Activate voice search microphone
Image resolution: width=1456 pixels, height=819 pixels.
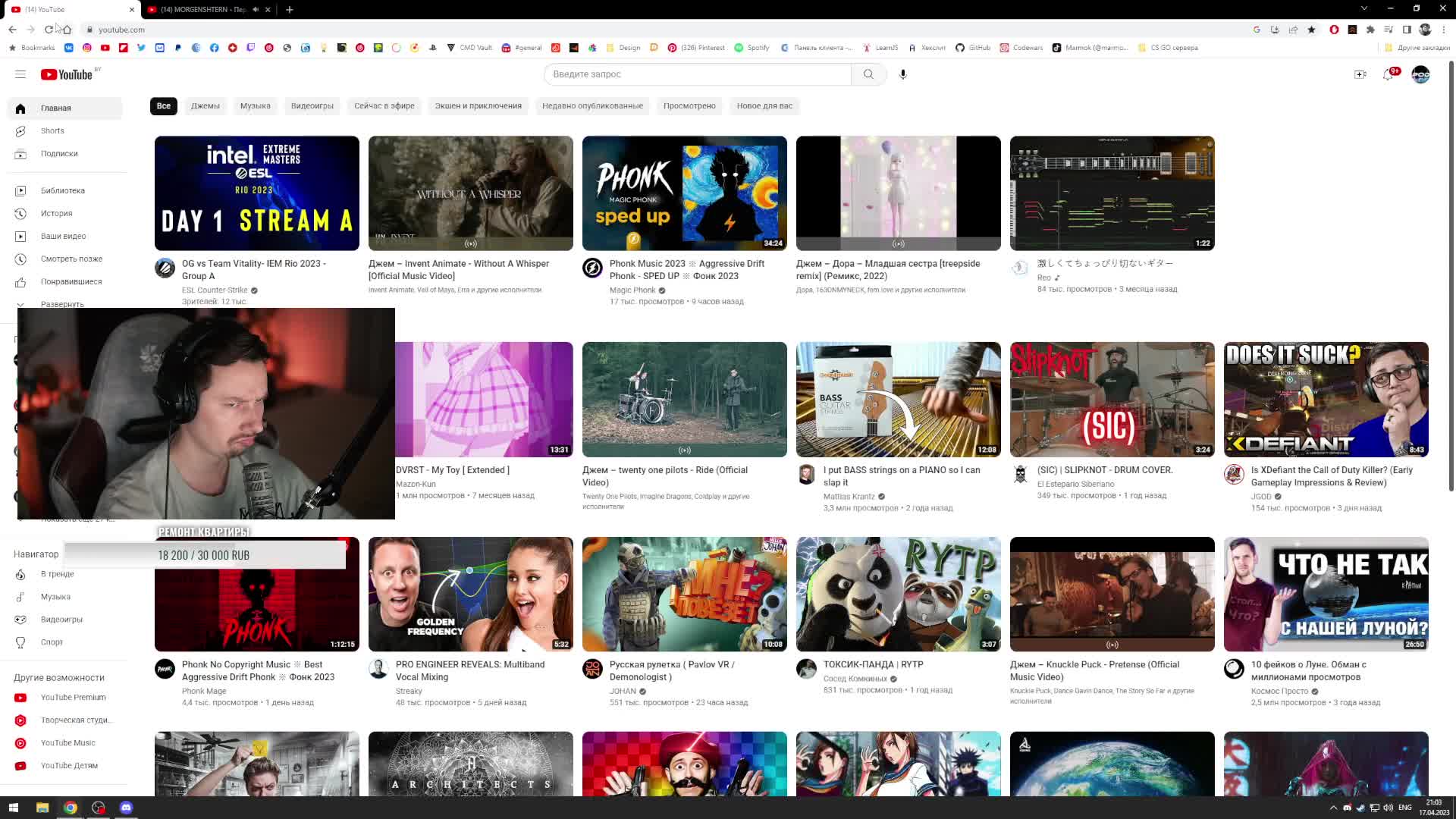pos(902,74)
